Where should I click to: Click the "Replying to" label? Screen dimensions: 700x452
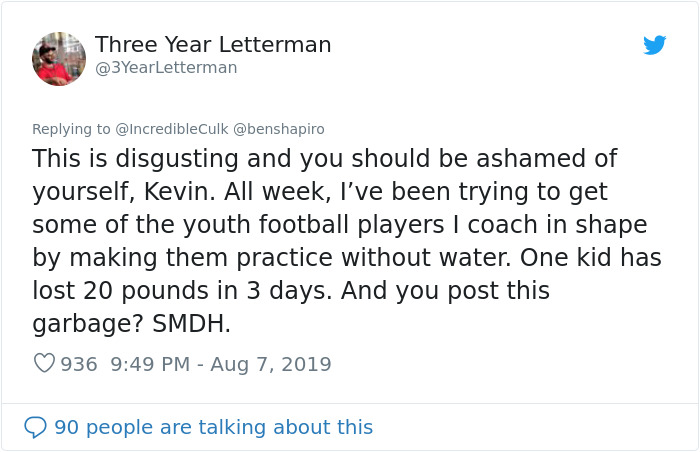click(72, 129)
